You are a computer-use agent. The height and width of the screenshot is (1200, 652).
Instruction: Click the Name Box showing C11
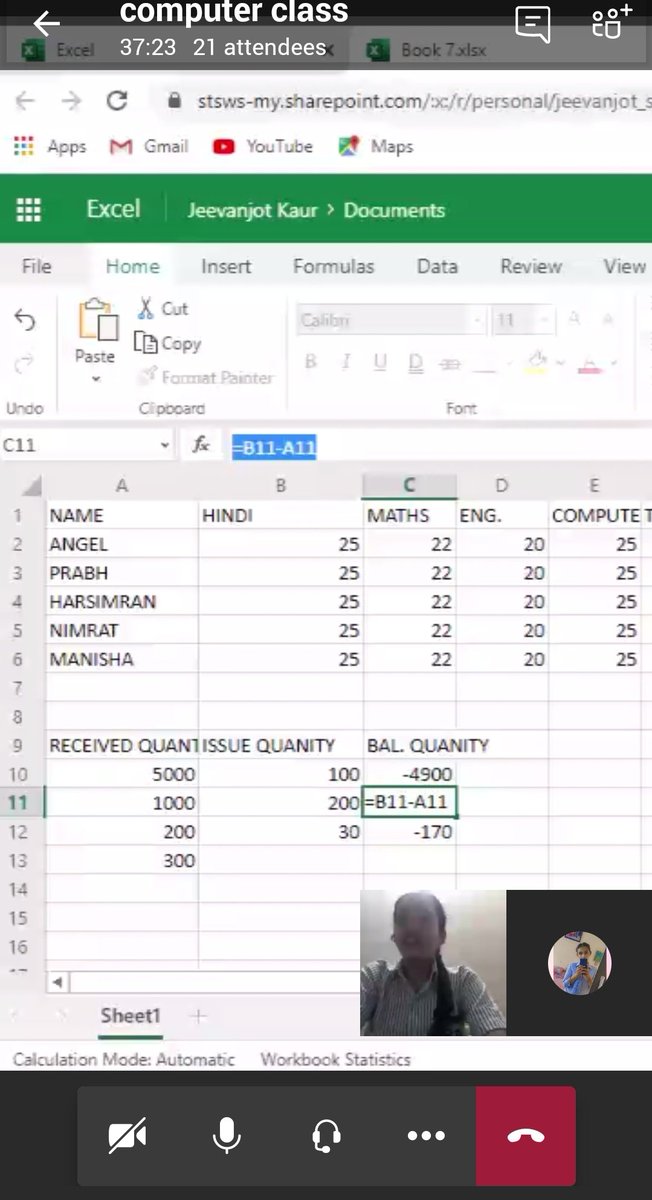coord(78,446)
